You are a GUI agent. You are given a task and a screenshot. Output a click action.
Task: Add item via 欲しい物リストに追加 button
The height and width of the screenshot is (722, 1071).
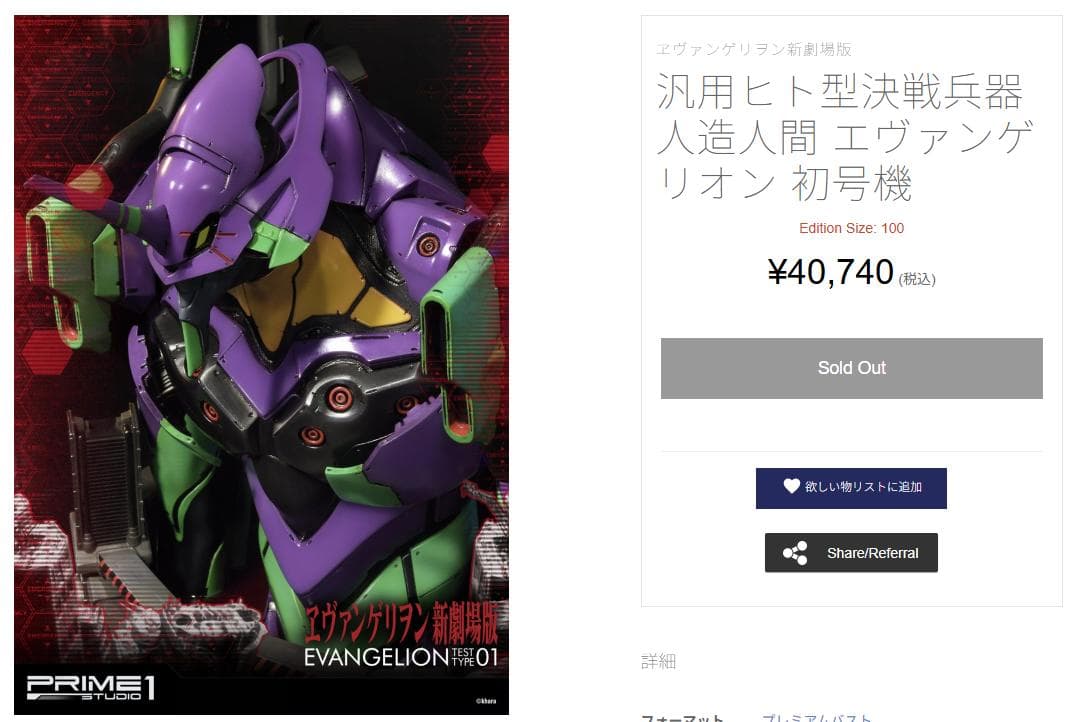coord(851,488)
